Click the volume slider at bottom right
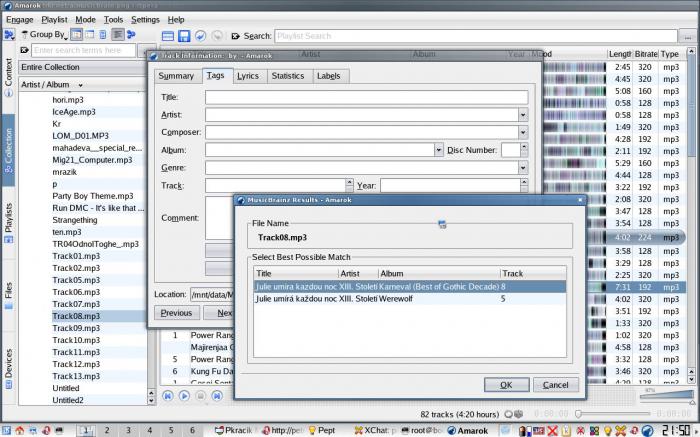 (x=667, y=396)
